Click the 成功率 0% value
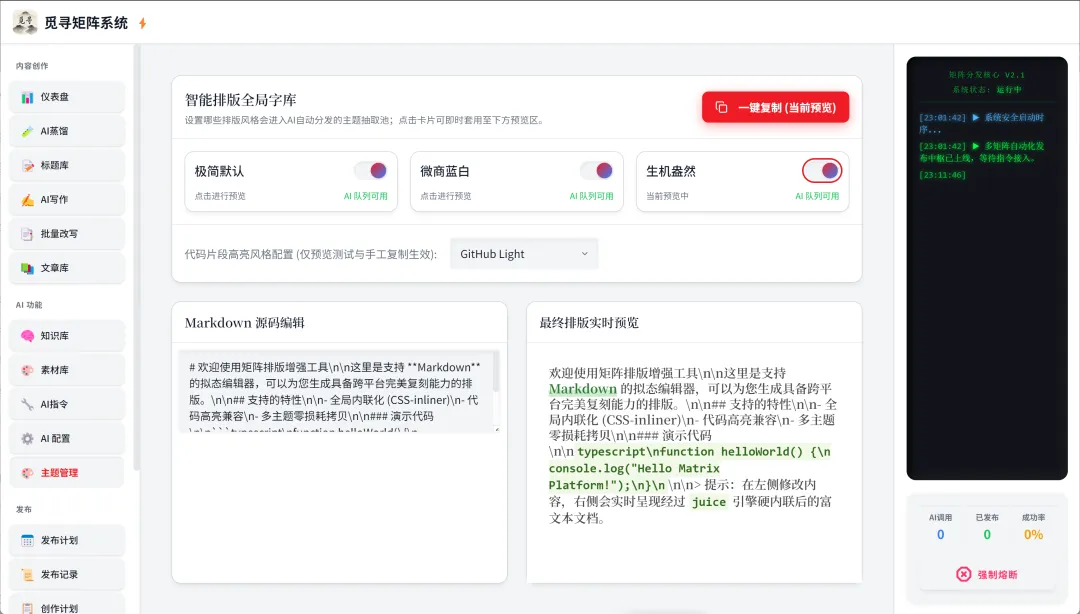Screen dimensions: 1080x614 pyautogui.click(x=1033, y=535)
